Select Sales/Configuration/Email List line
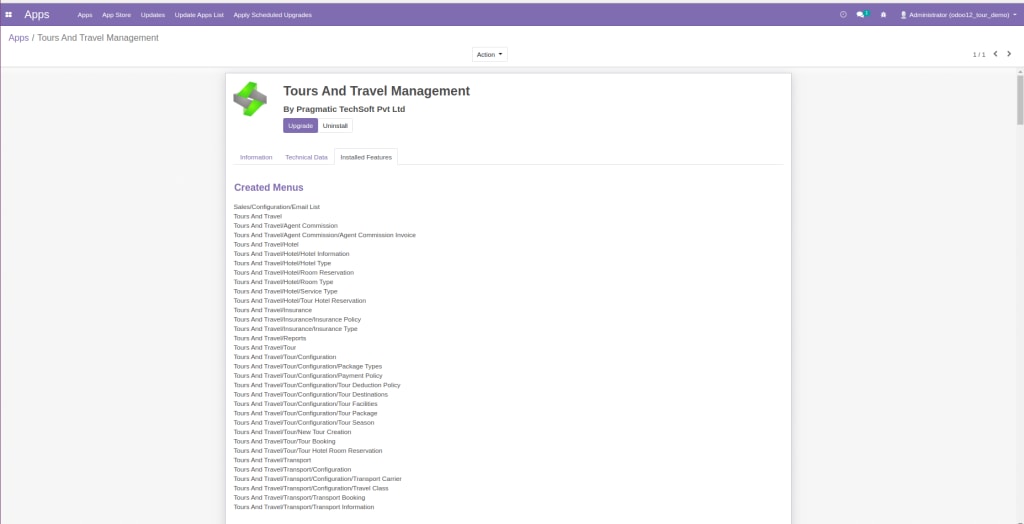Screen dimensions: 1024x524 click(x=277, y=206)
